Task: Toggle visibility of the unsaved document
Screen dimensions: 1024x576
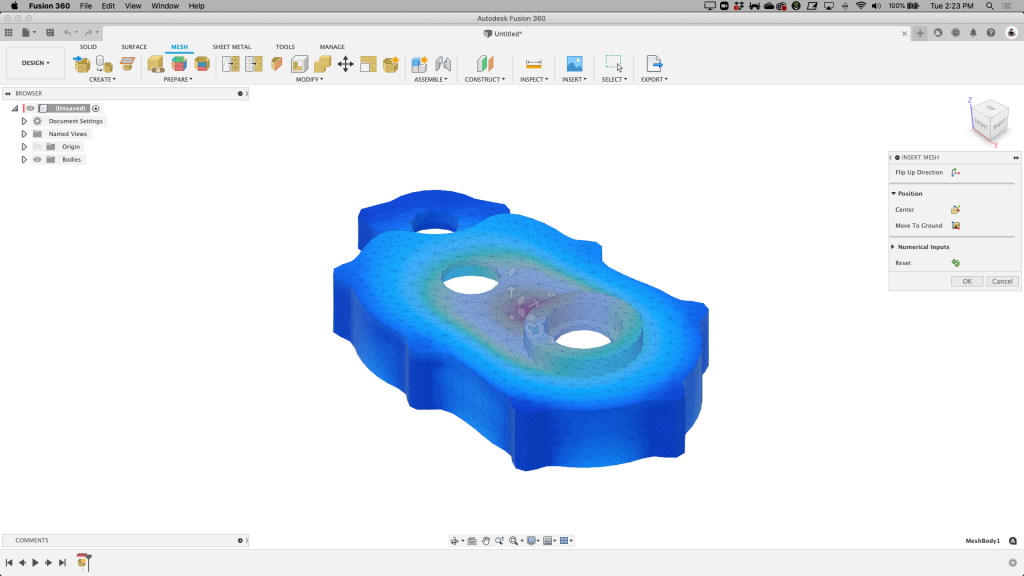Action: pos(31,108)
